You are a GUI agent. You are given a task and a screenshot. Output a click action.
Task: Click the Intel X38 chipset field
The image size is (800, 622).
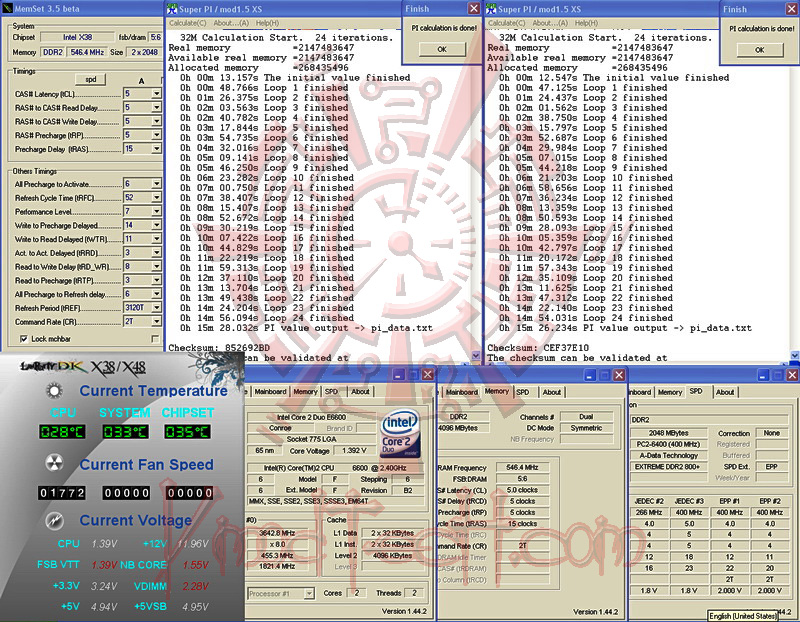pyautogui.click(x=78, y=37)
